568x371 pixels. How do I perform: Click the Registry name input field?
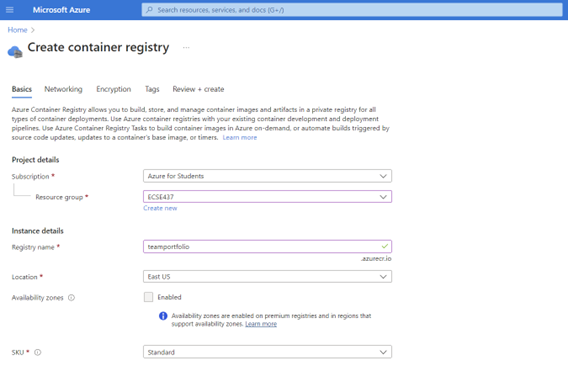[267, 247]
